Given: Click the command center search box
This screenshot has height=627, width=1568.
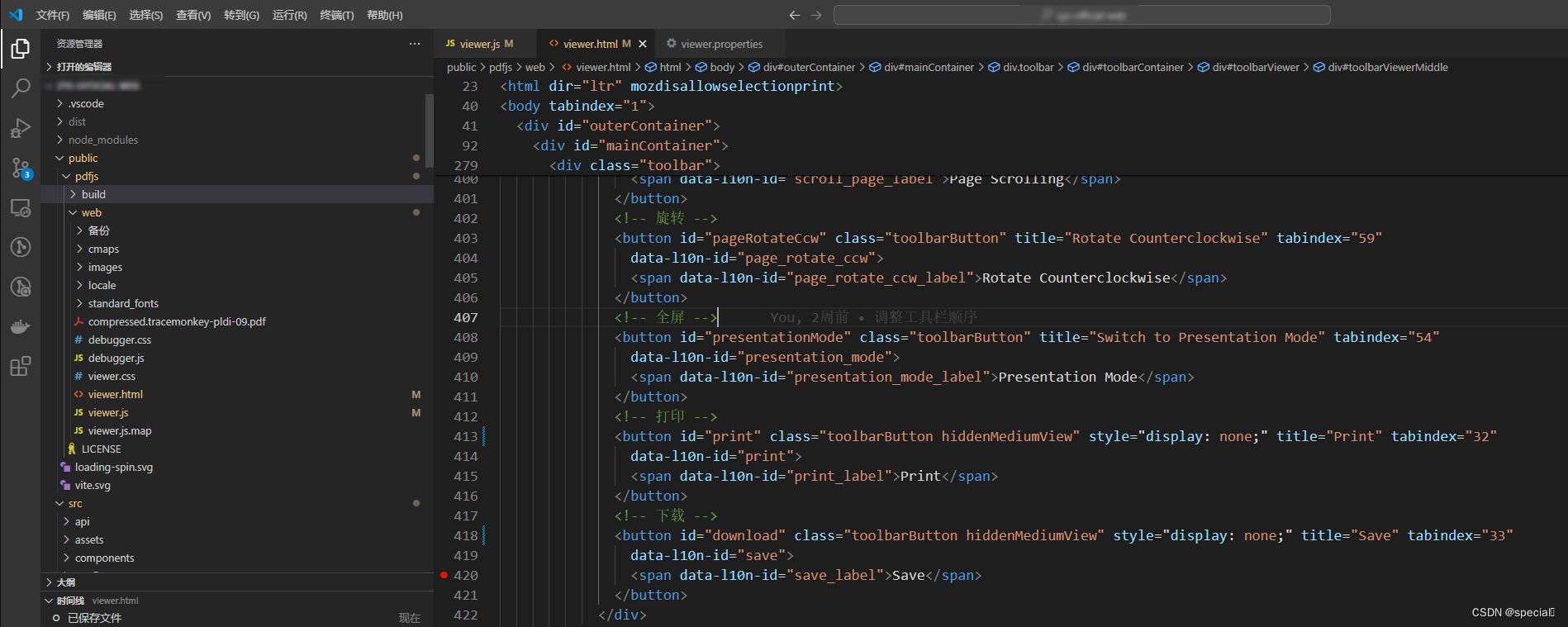Looking at the screenshot, I should pos(1082,15).
